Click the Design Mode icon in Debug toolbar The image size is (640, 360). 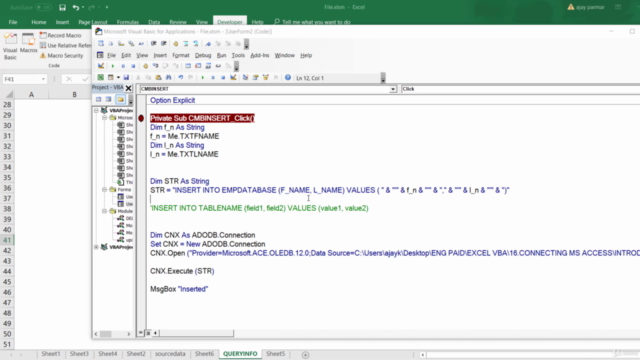tap(101, 66)
